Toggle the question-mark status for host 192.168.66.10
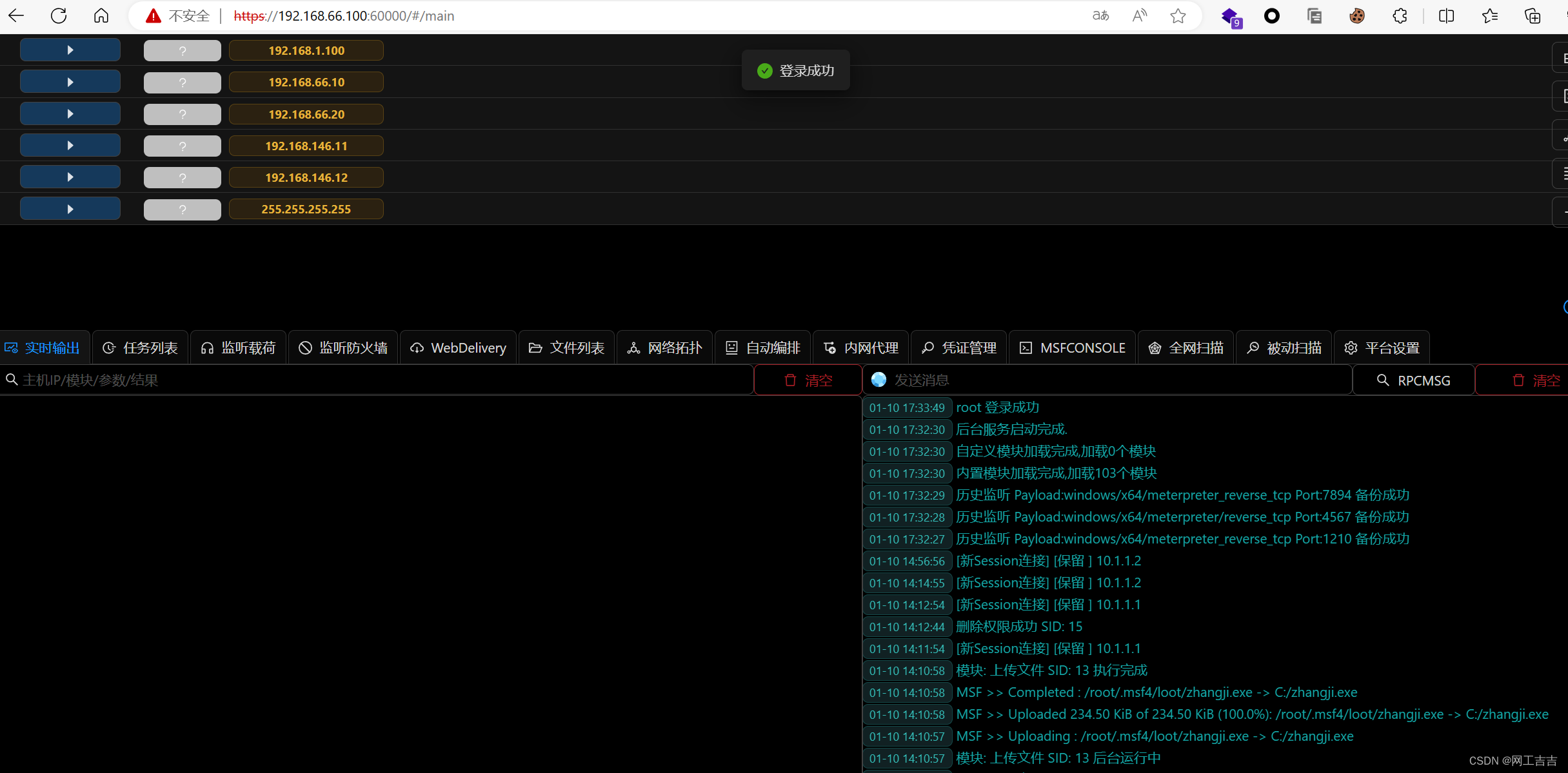The width and height of the screenshot is (1568, 773). coord(182,82)
